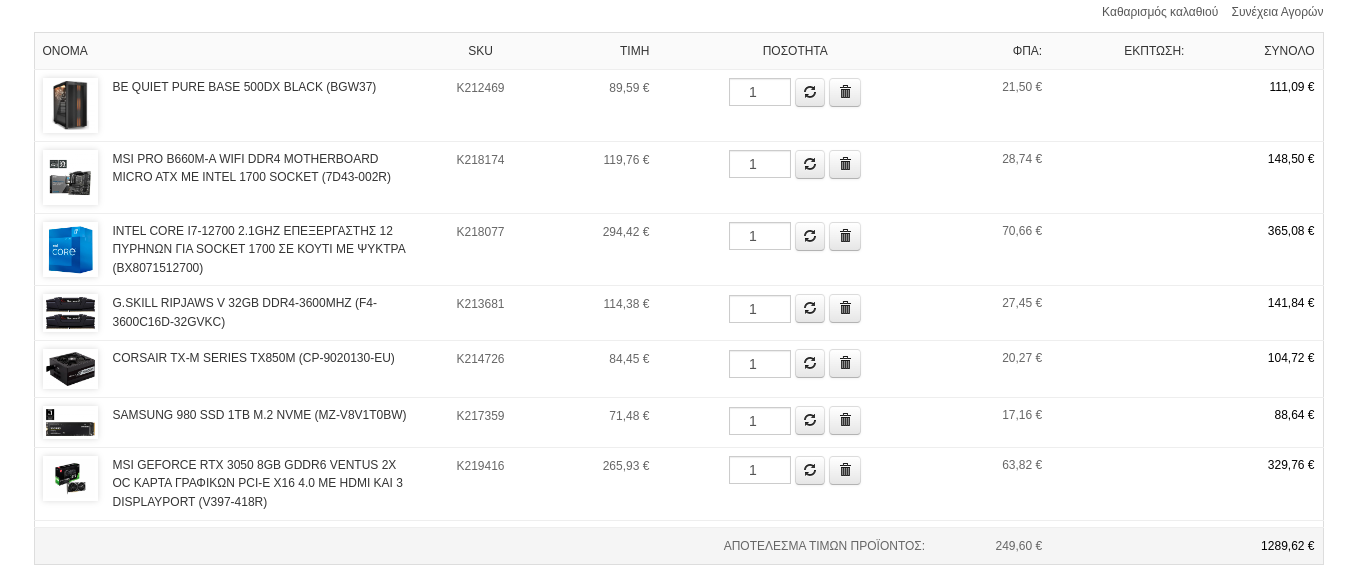Edit the quantity field for Samsung 980 SSD
The height and width of the screenshot is (578, 1352).
click(760, 421)
